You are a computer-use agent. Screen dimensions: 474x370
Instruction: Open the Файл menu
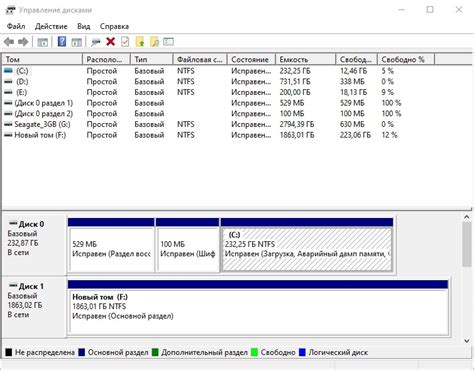point(16,26)
